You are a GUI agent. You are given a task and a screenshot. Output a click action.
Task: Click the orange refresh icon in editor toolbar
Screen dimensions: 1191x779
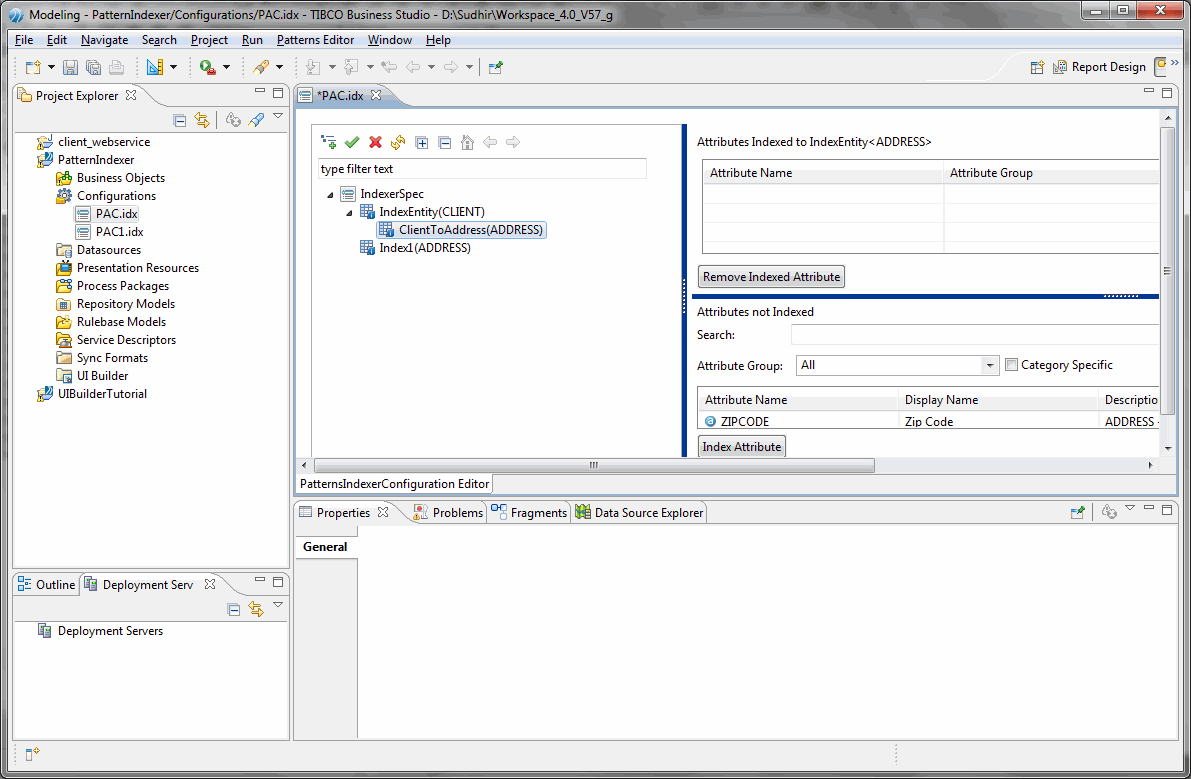pos(398,142)
